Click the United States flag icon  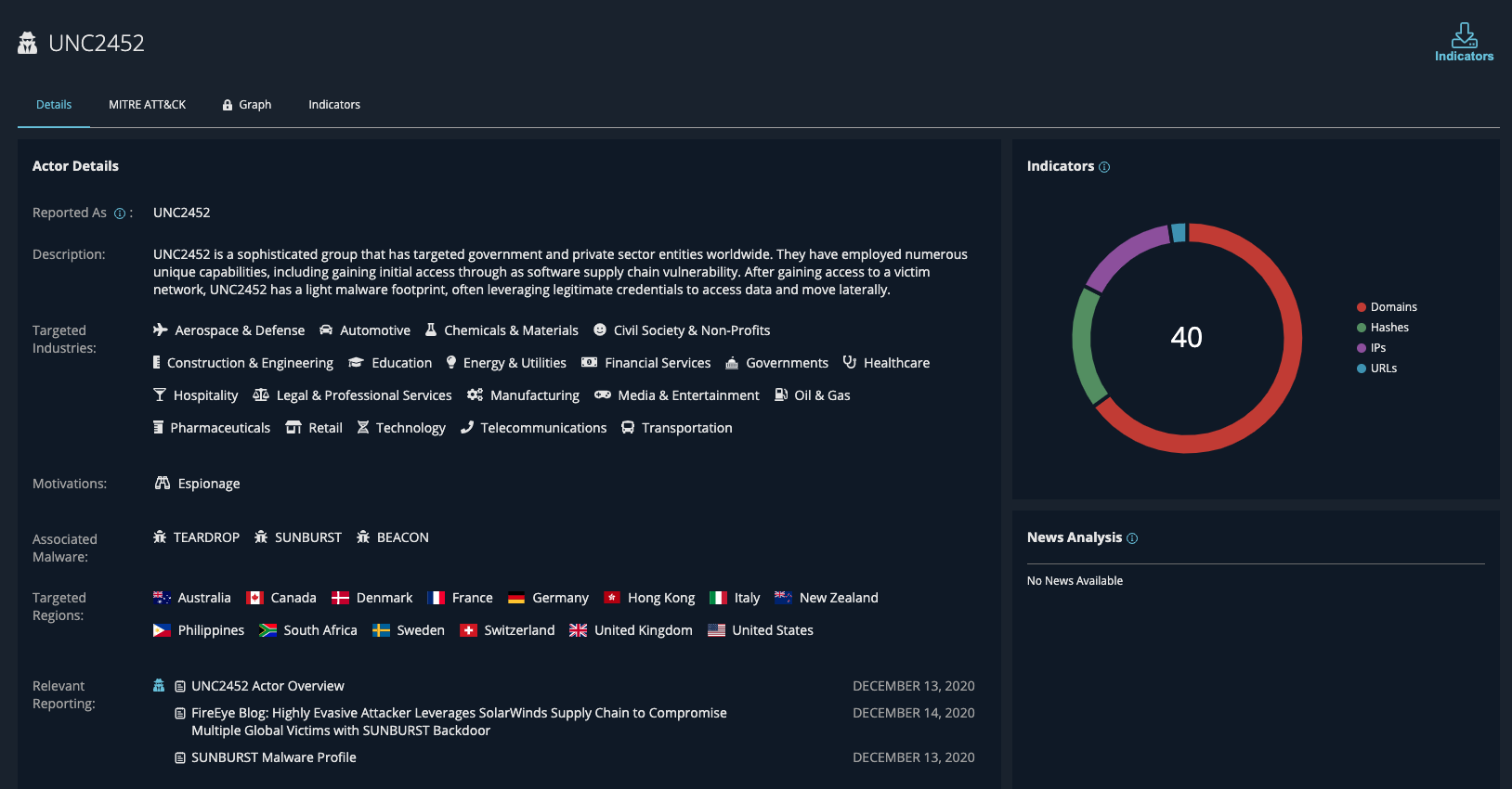click(717, 630)
